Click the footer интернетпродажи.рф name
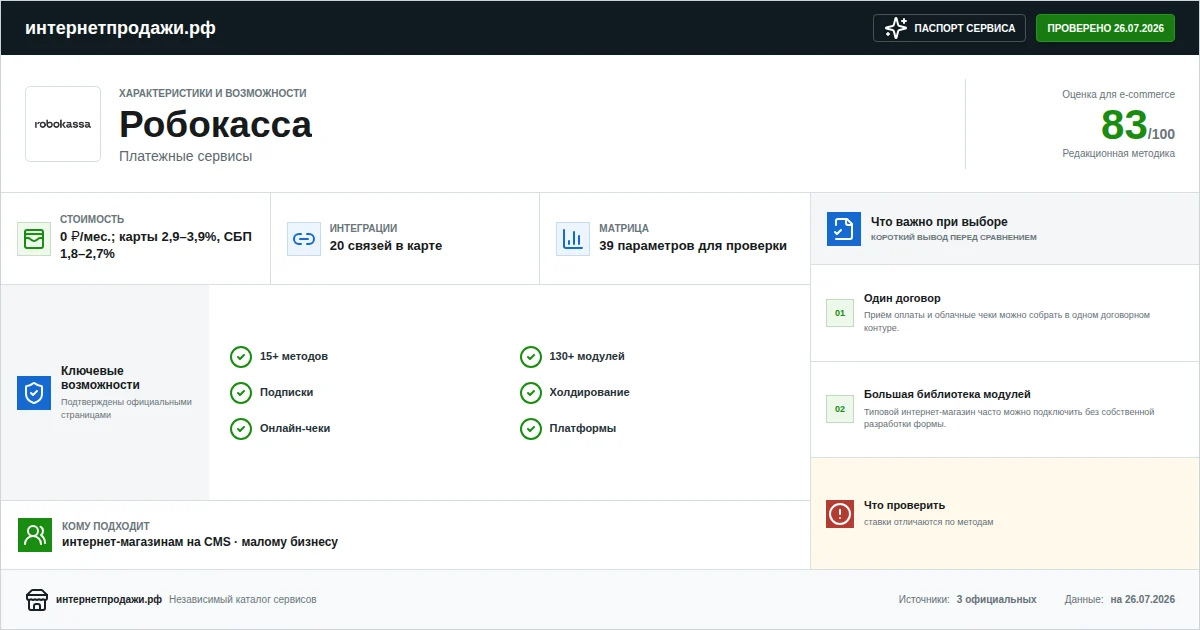Image resolution: width=1200 pixels, height=630 pixels. 109,600
